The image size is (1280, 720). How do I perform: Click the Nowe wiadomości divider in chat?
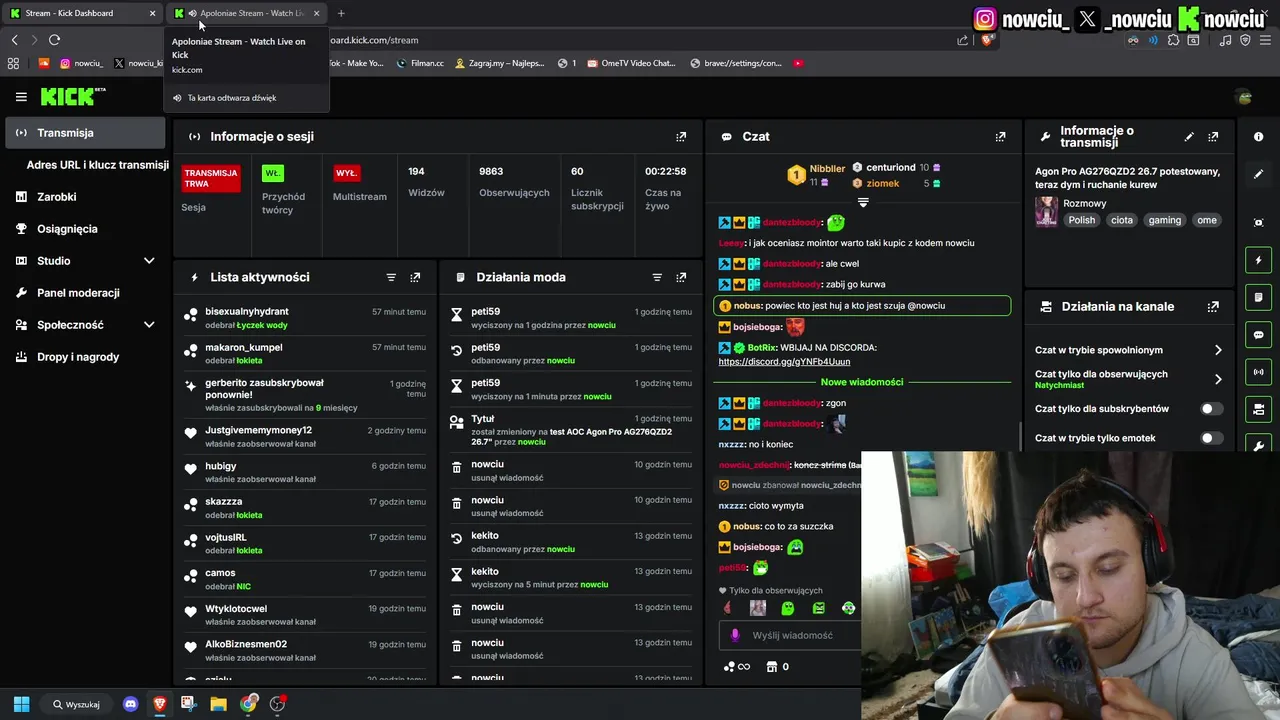click(862, 382)
